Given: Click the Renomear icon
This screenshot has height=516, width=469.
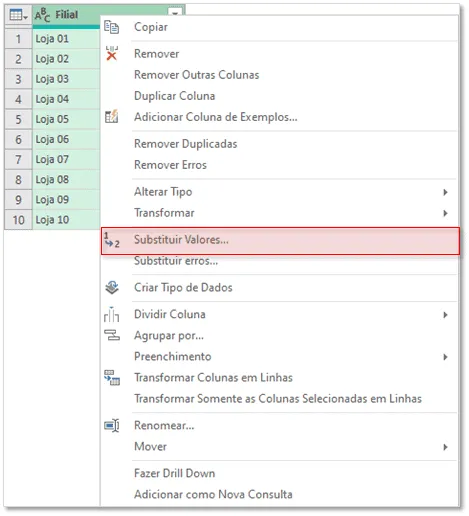Looking at the screenshot, I should 112,425.
